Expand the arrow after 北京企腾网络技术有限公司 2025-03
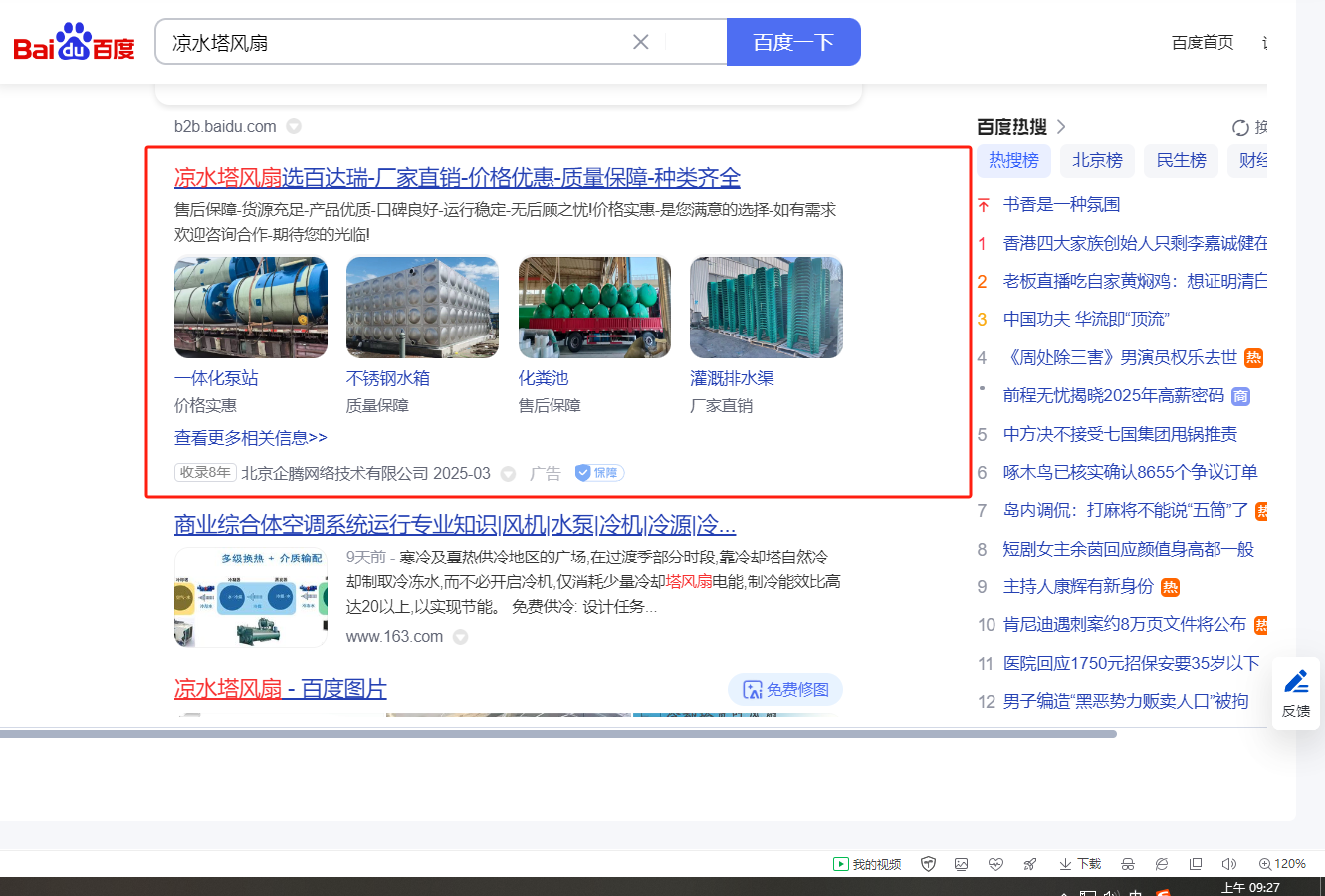This screenshot has height=896, width=1325. point(508,474)
